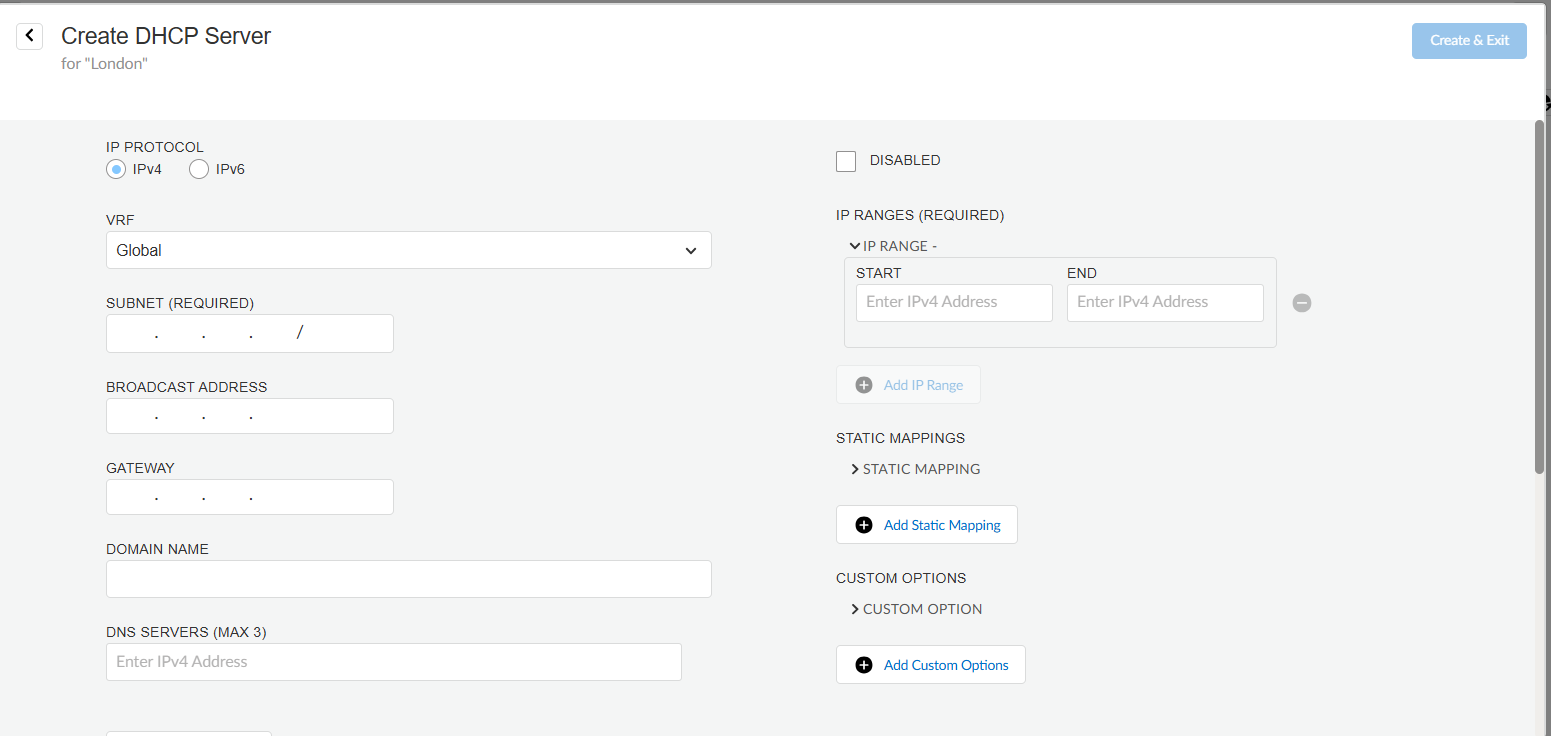Click the Add Custom Options button
This screenshot has width=1551, height=736.
[x=930, y=664]
